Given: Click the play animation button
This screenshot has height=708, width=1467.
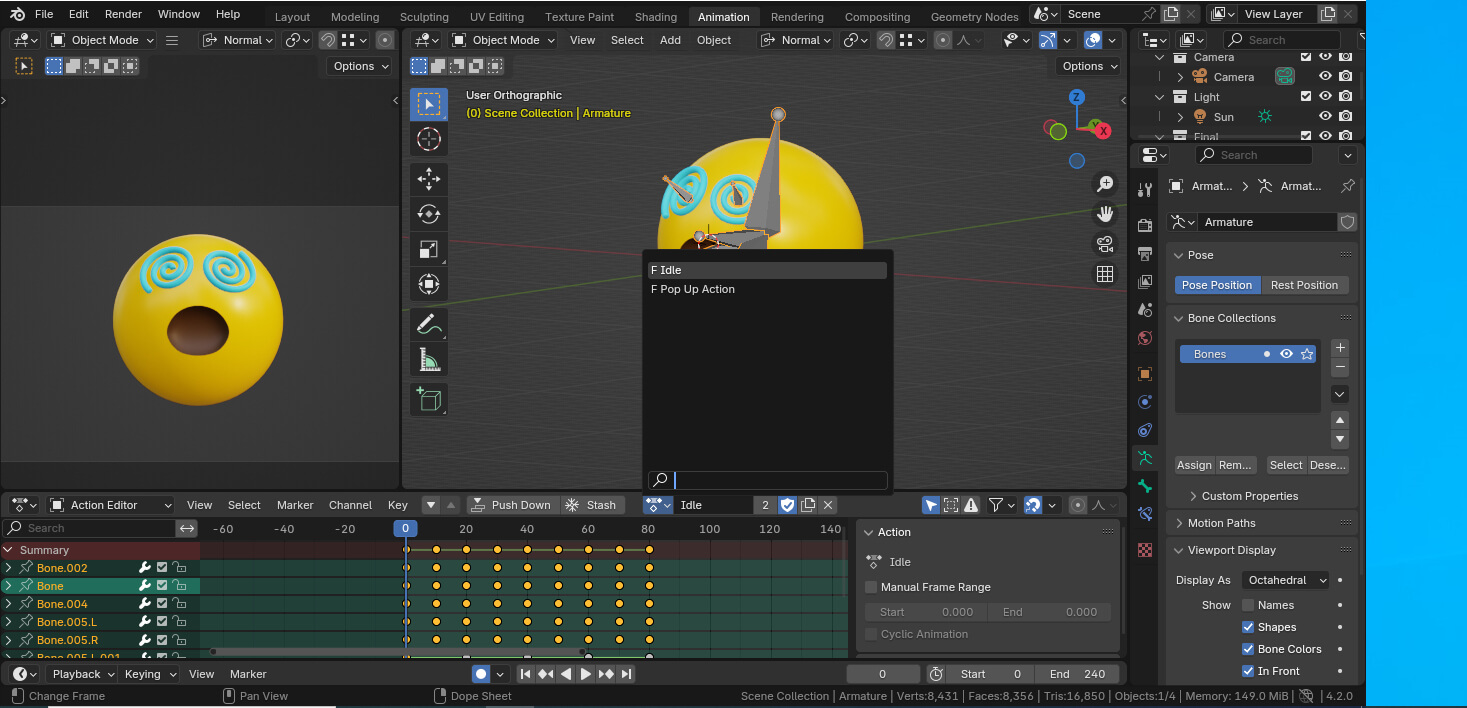Looking at the screenshot, I should point(586,674).
